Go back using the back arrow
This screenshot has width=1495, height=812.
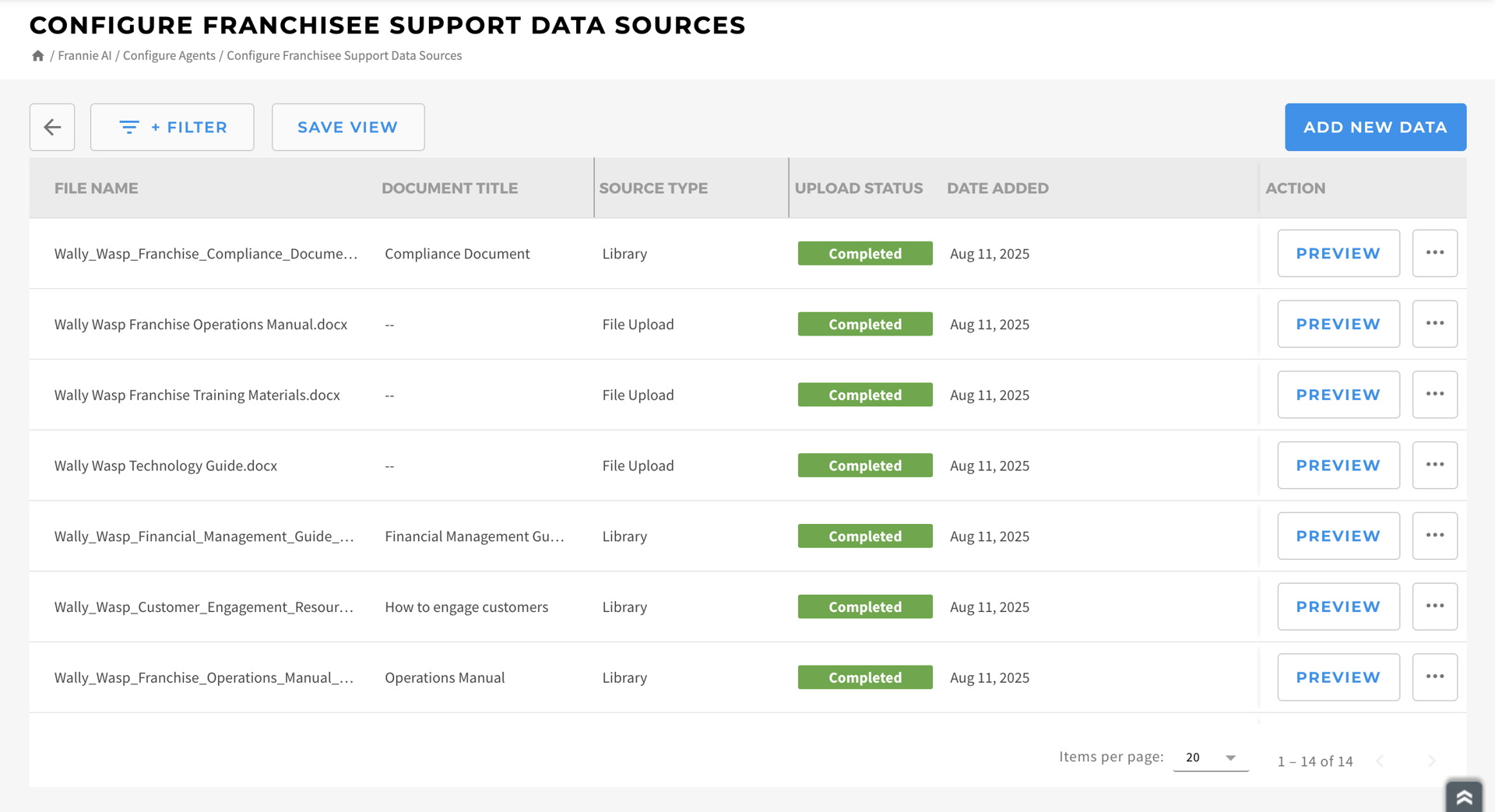tap(51, 127)
